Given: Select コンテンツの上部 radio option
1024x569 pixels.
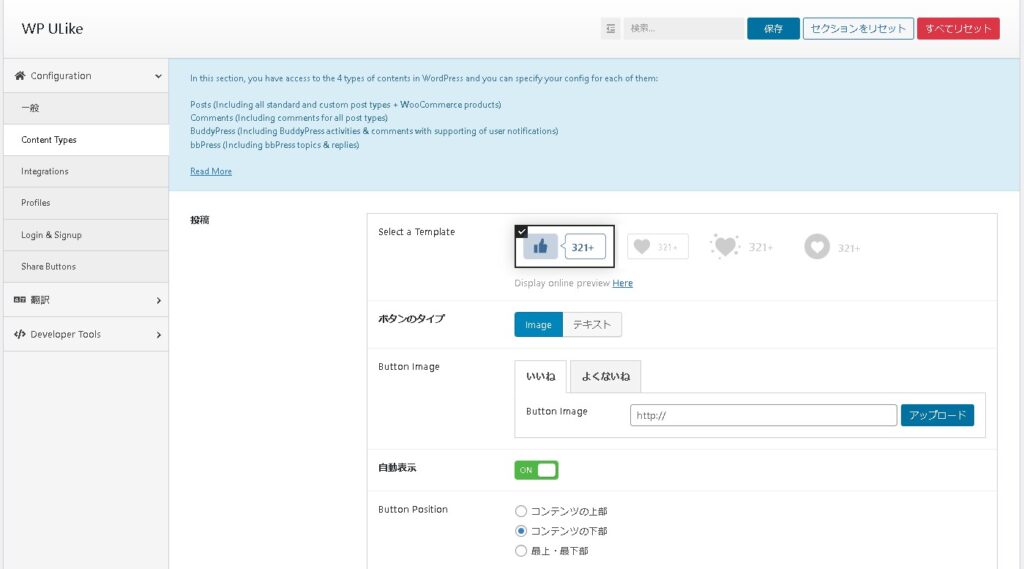Looking at the screenshot, I should pos(521,511).
